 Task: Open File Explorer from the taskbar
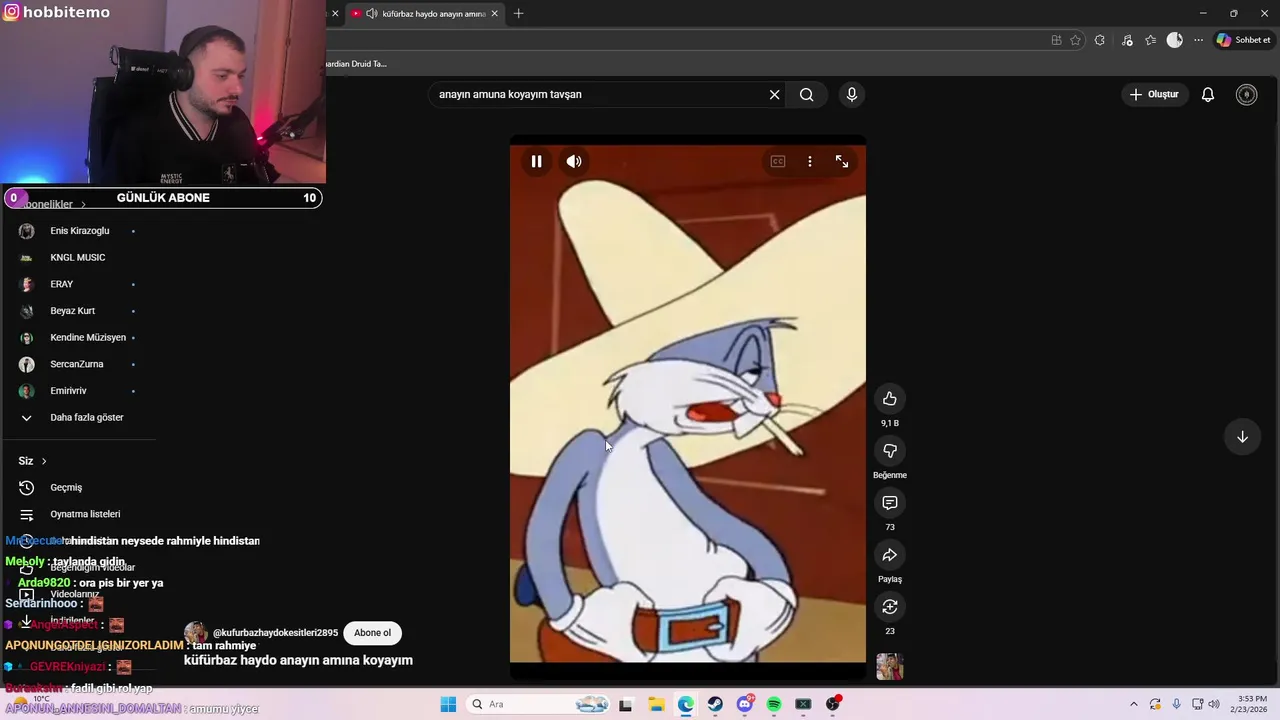pyautogui.click(x=656, y=704)
